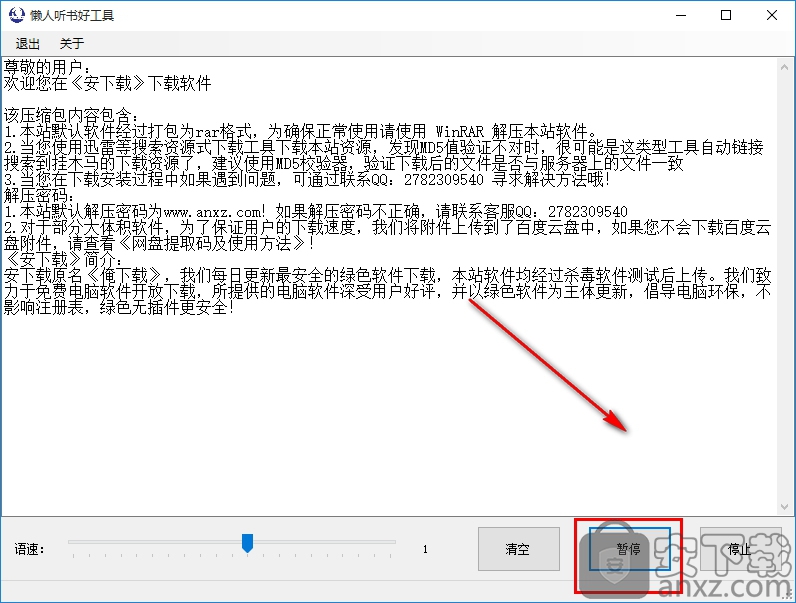This screenshot has height=603, width=796.
Task: Click the line mentioning WinRAR 解压
Action: [x=301, y=131]
